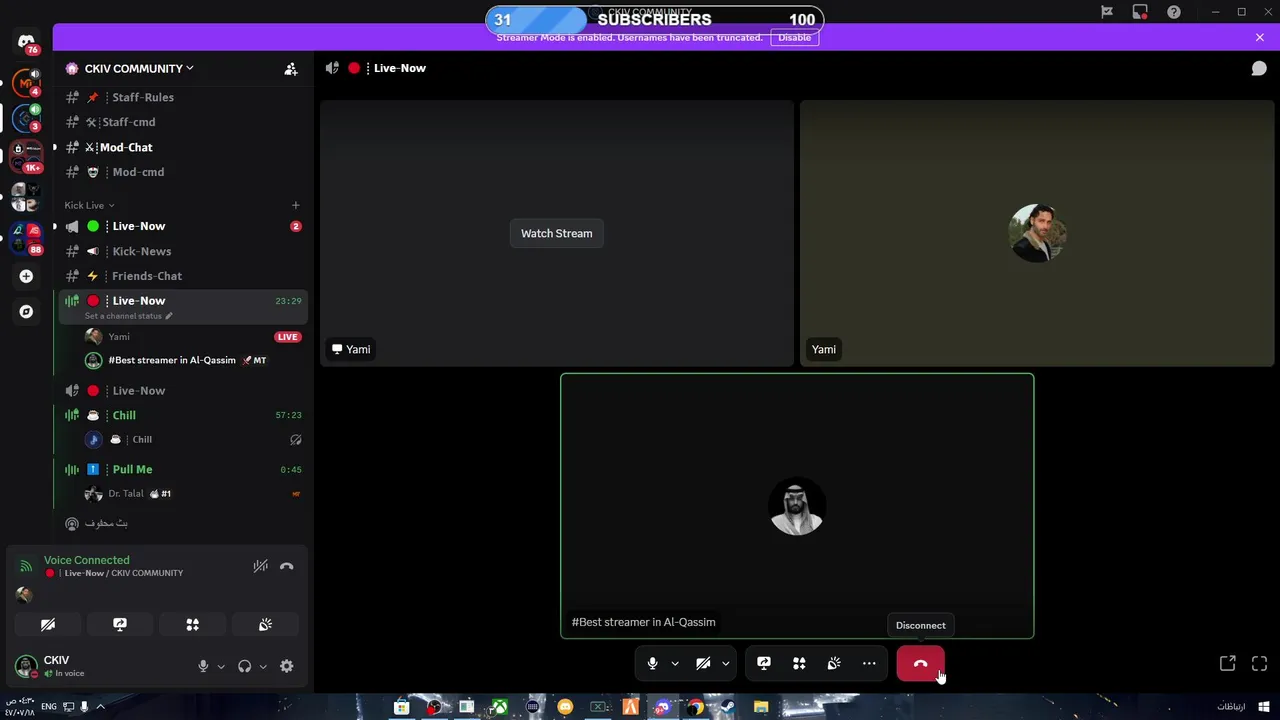Open User Settings gear icon

click(287, 666)
